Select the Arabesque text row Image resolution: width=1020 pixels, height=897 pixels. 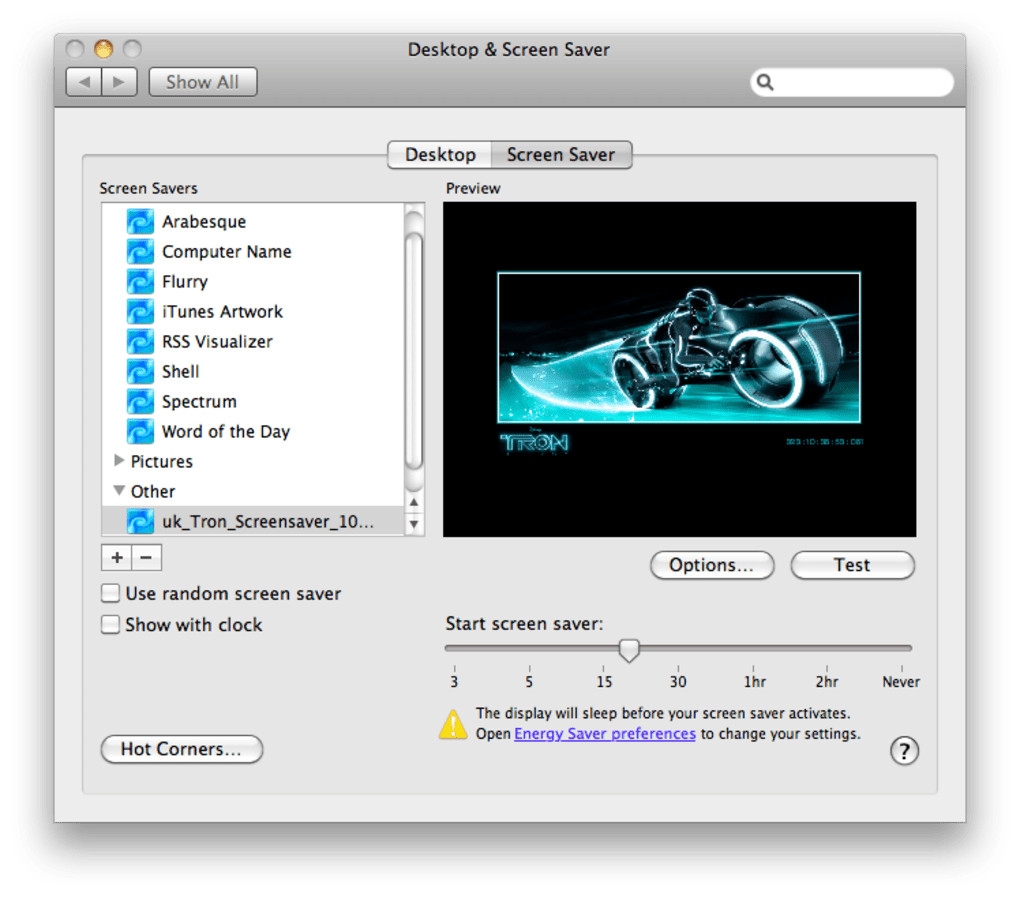pos(204,222)
